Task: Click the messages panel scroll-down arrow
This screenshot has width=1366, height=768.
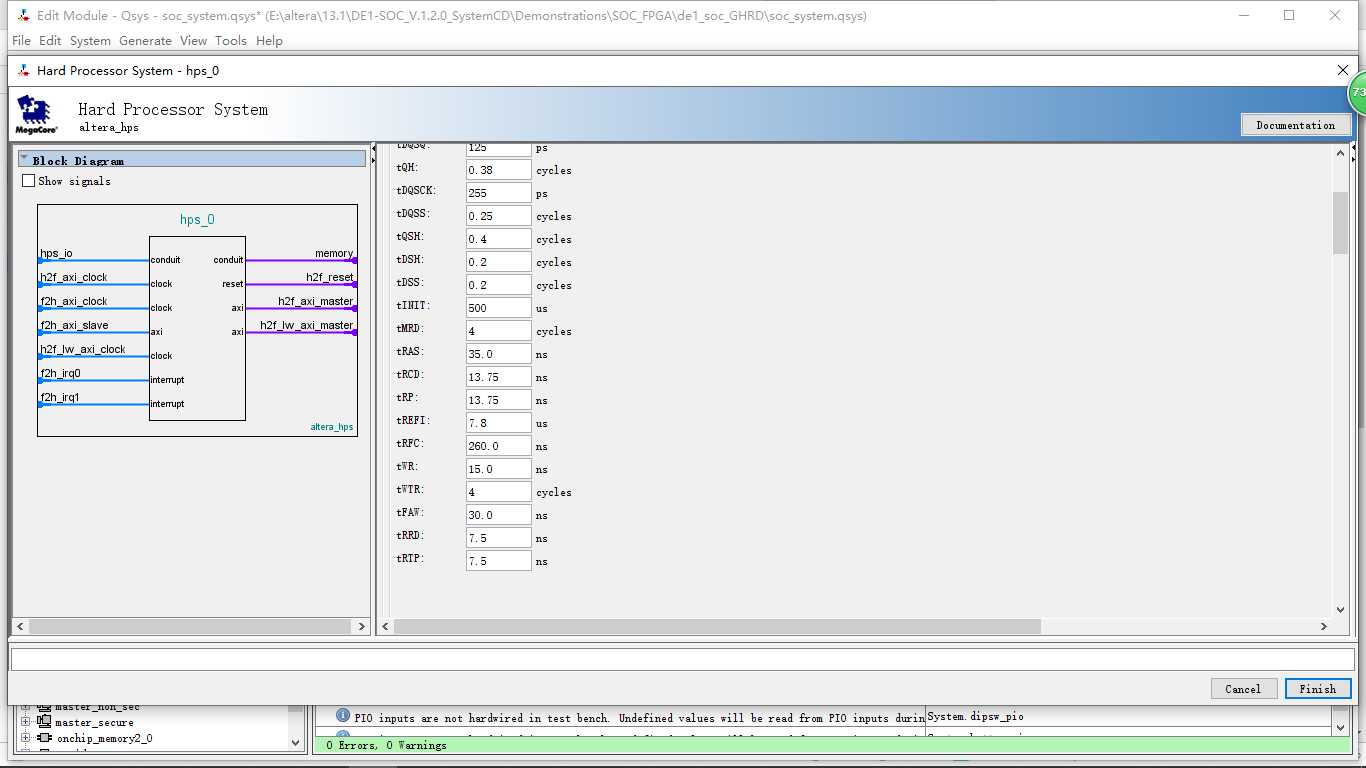Action: [x=1340, y=727]
